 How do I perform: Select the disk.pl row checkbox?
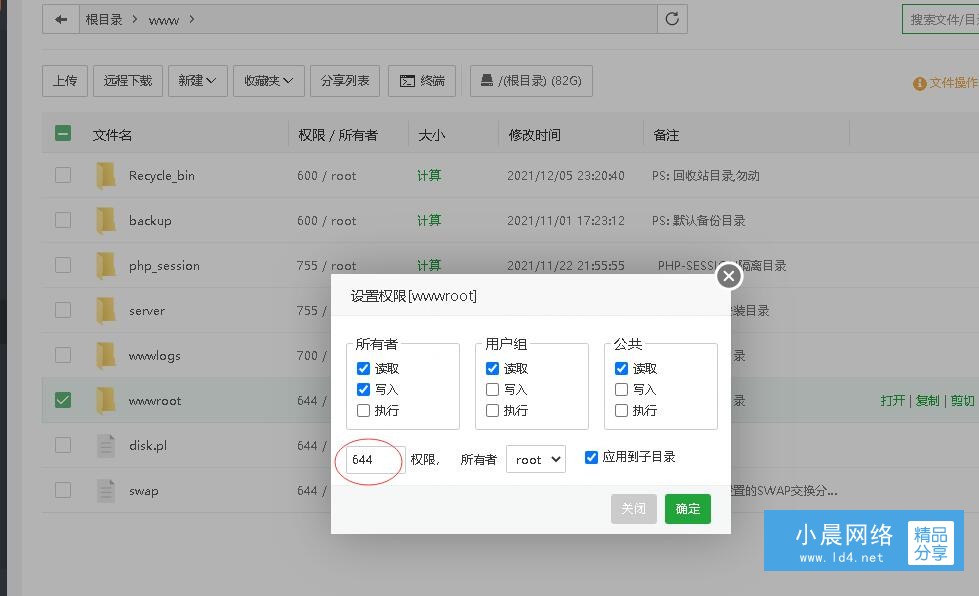click(x=63, y=445)
